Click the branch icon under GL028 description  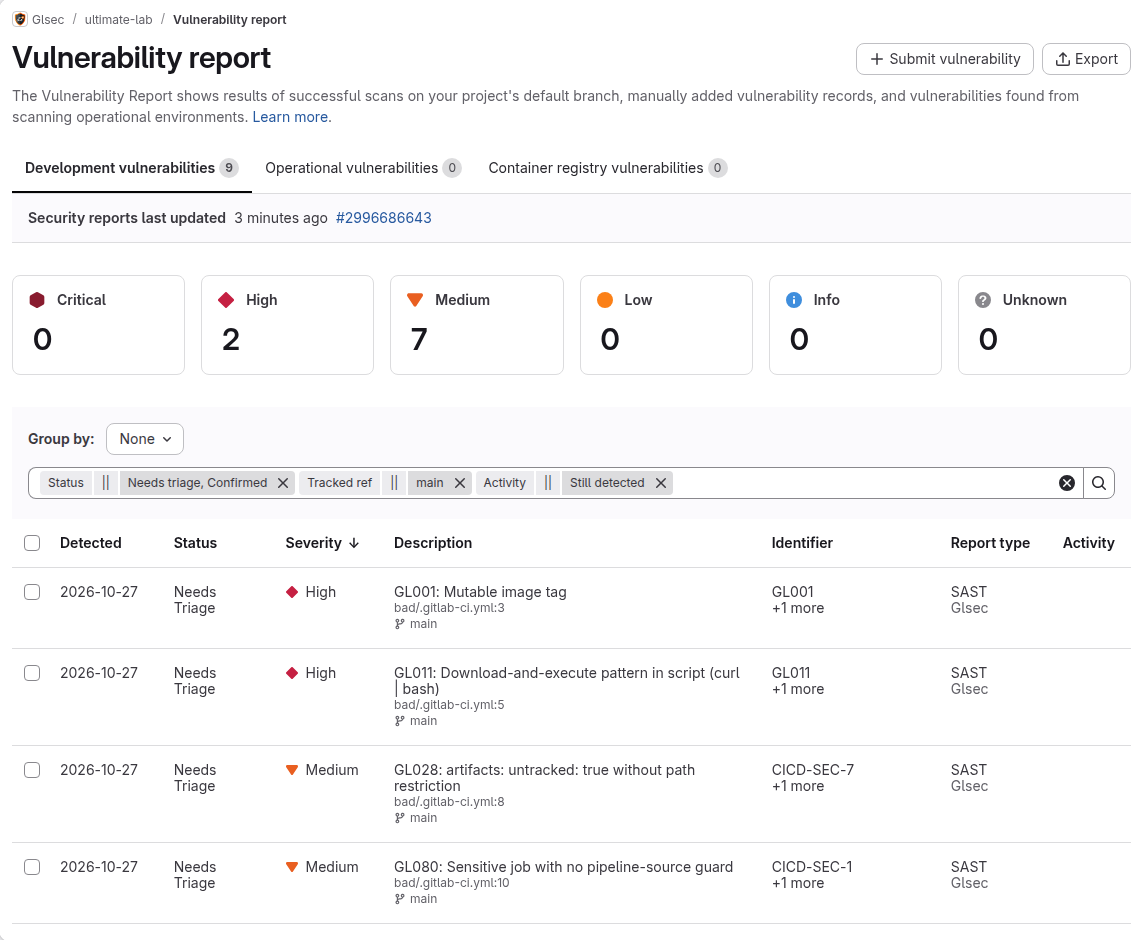pos(399,818)
